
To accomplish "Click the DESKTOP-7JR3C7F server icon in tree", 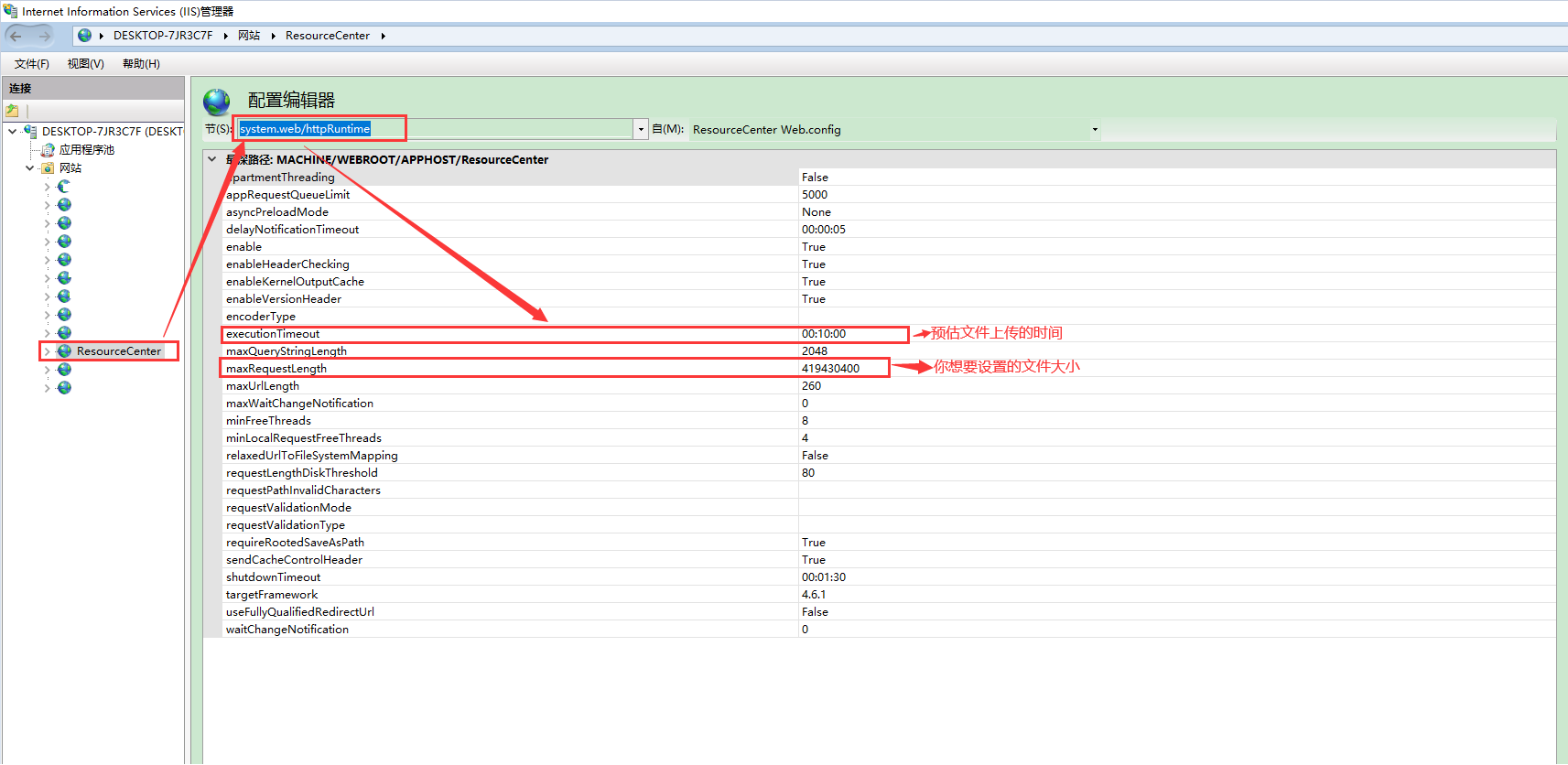I will coord(30,132).
